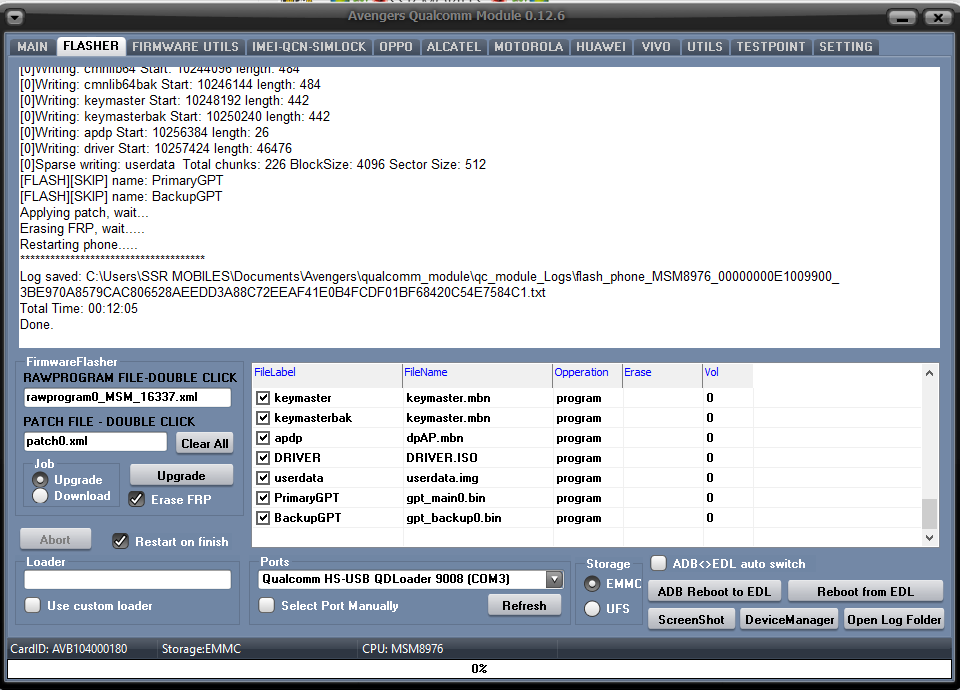Uncheck the PrimaryGPT partition checkbox

coord(263,498)
